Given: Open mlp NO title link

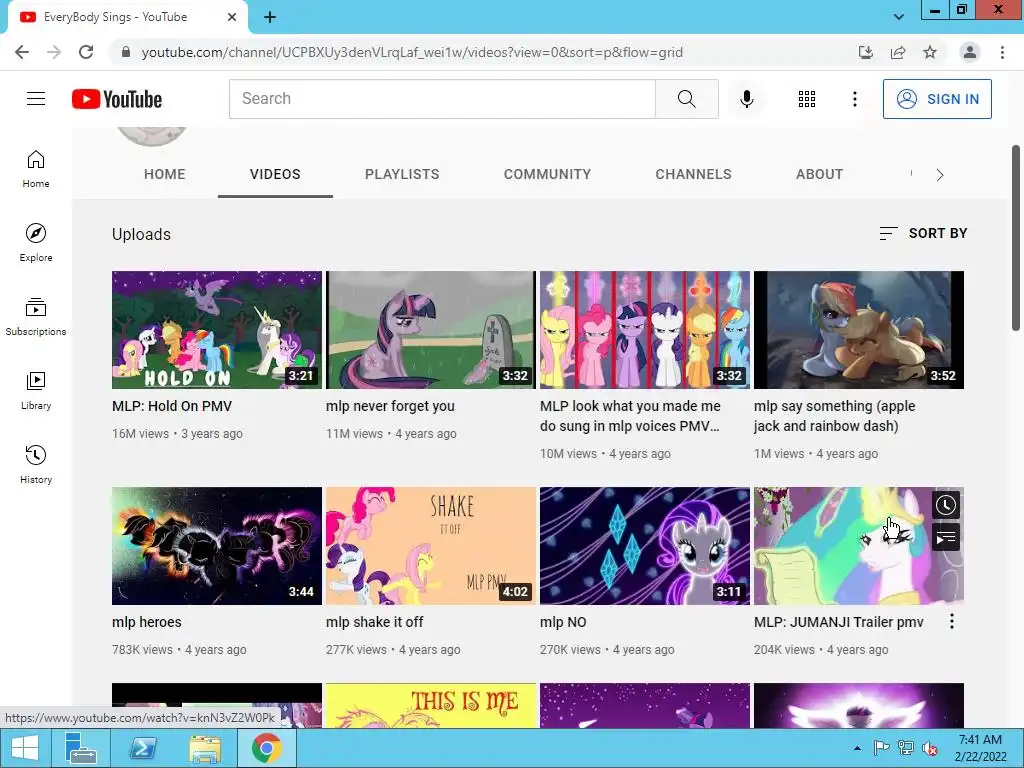Looking at the screenshot, I should tap(563, 622).
